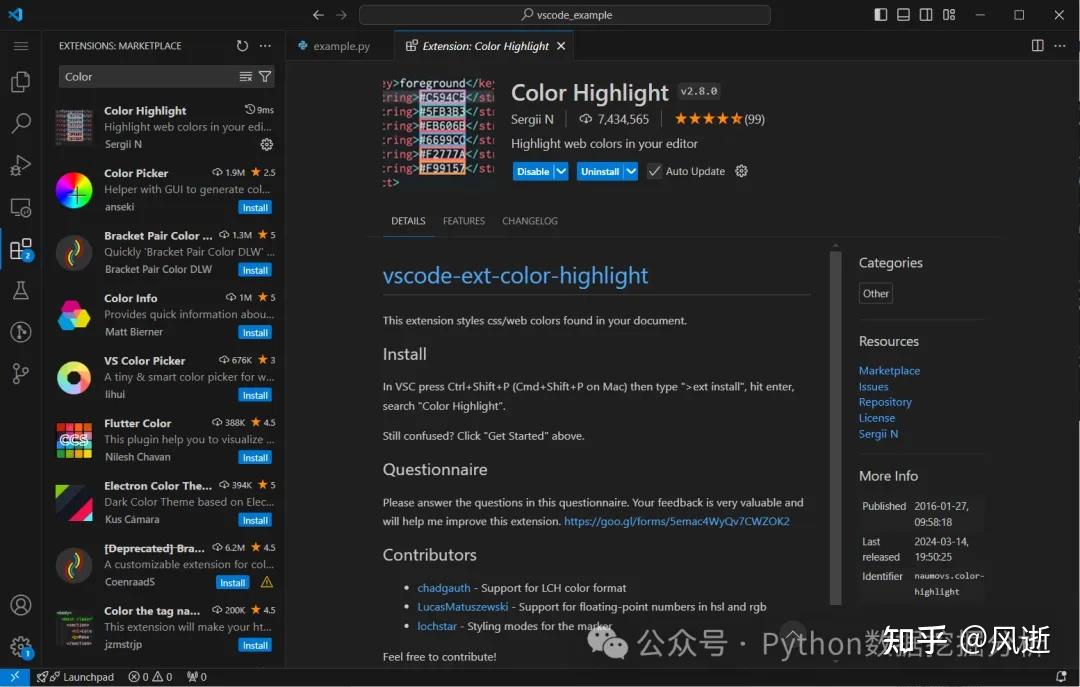Clear extensions search results icon
This screenshot has height=687, width=1080.
tap(245, 76)
